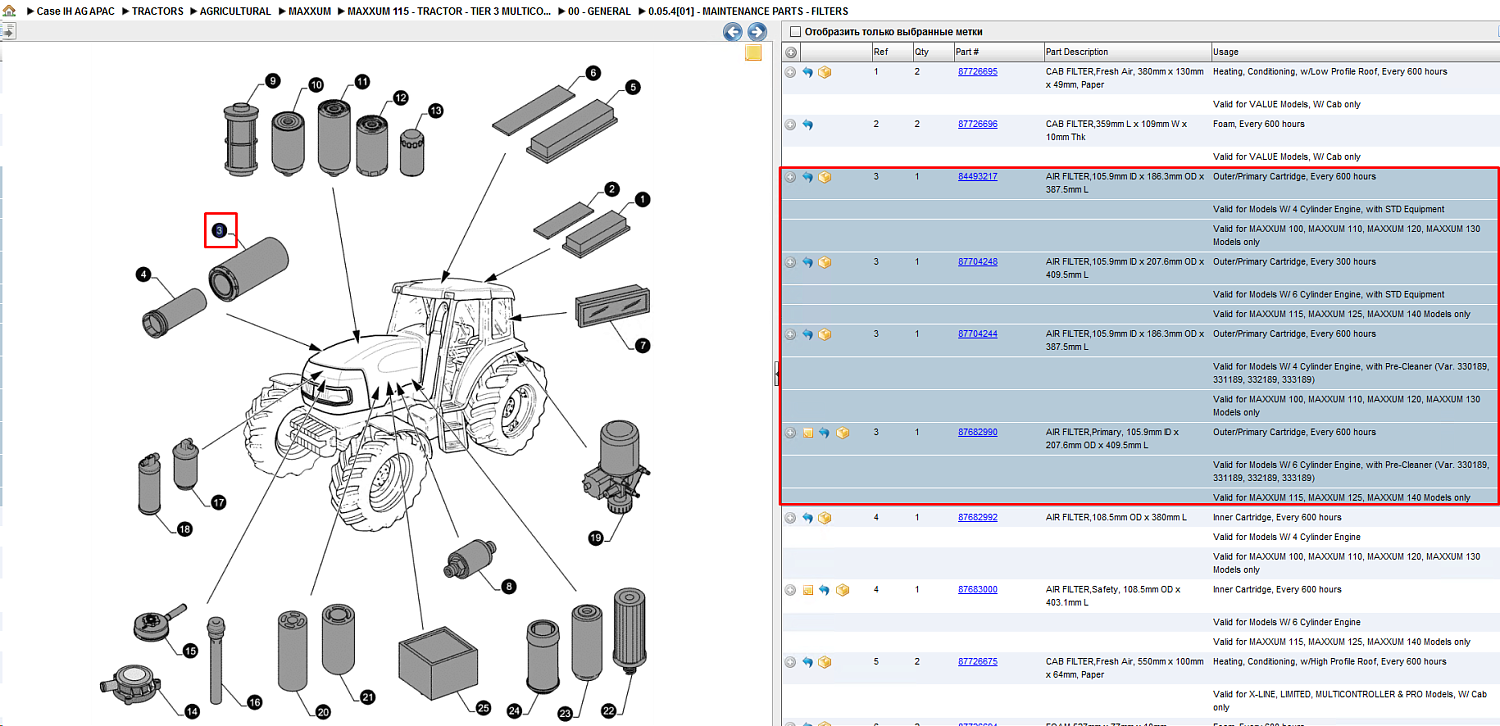Open the MAXXUM 115 - TRACTOR breadcrumb
This screenshot has width=1500, height=726.
(449, 11)
